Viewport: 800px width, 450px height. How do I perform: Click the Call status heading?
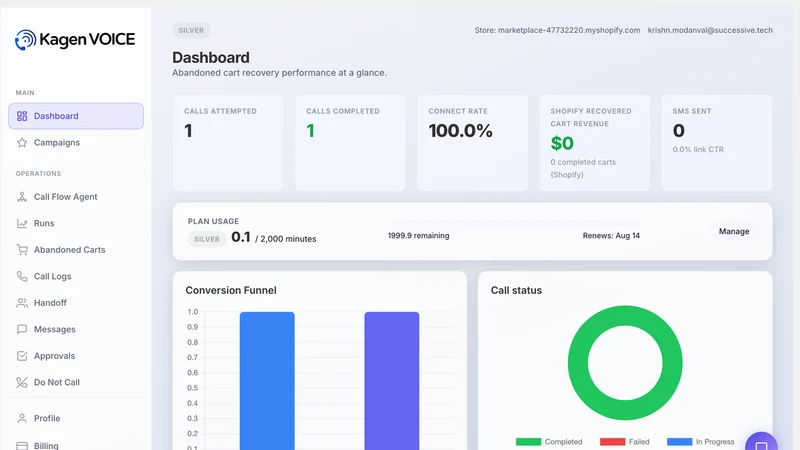point(516,290)
